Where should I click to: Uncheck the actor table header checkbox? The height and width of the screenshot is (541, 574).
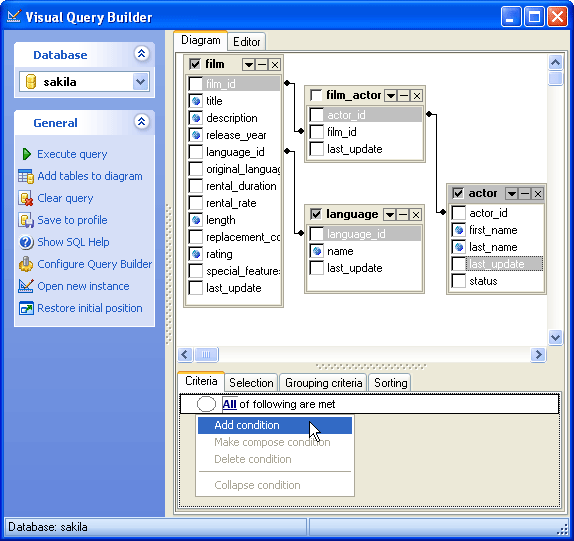[458, 193]
